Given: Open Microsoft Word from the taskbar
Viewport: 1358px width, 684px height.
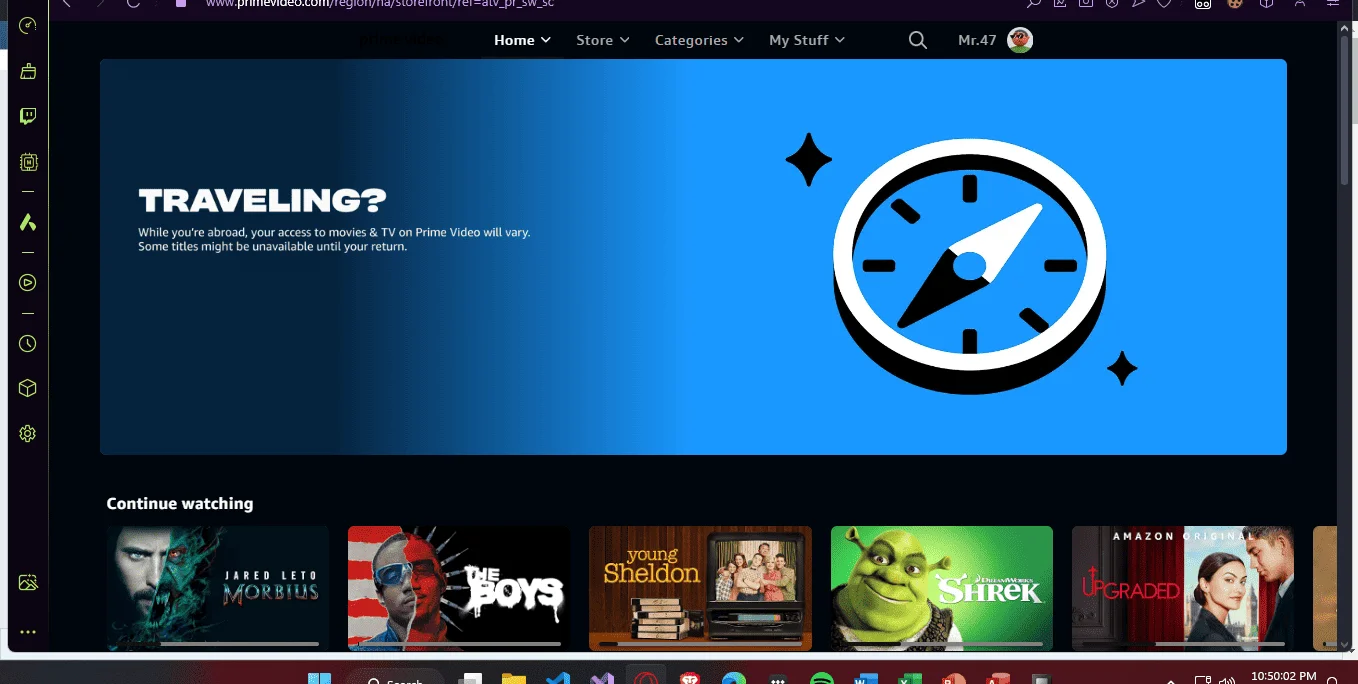Looking at the screenshot, I should coord(865,679).
